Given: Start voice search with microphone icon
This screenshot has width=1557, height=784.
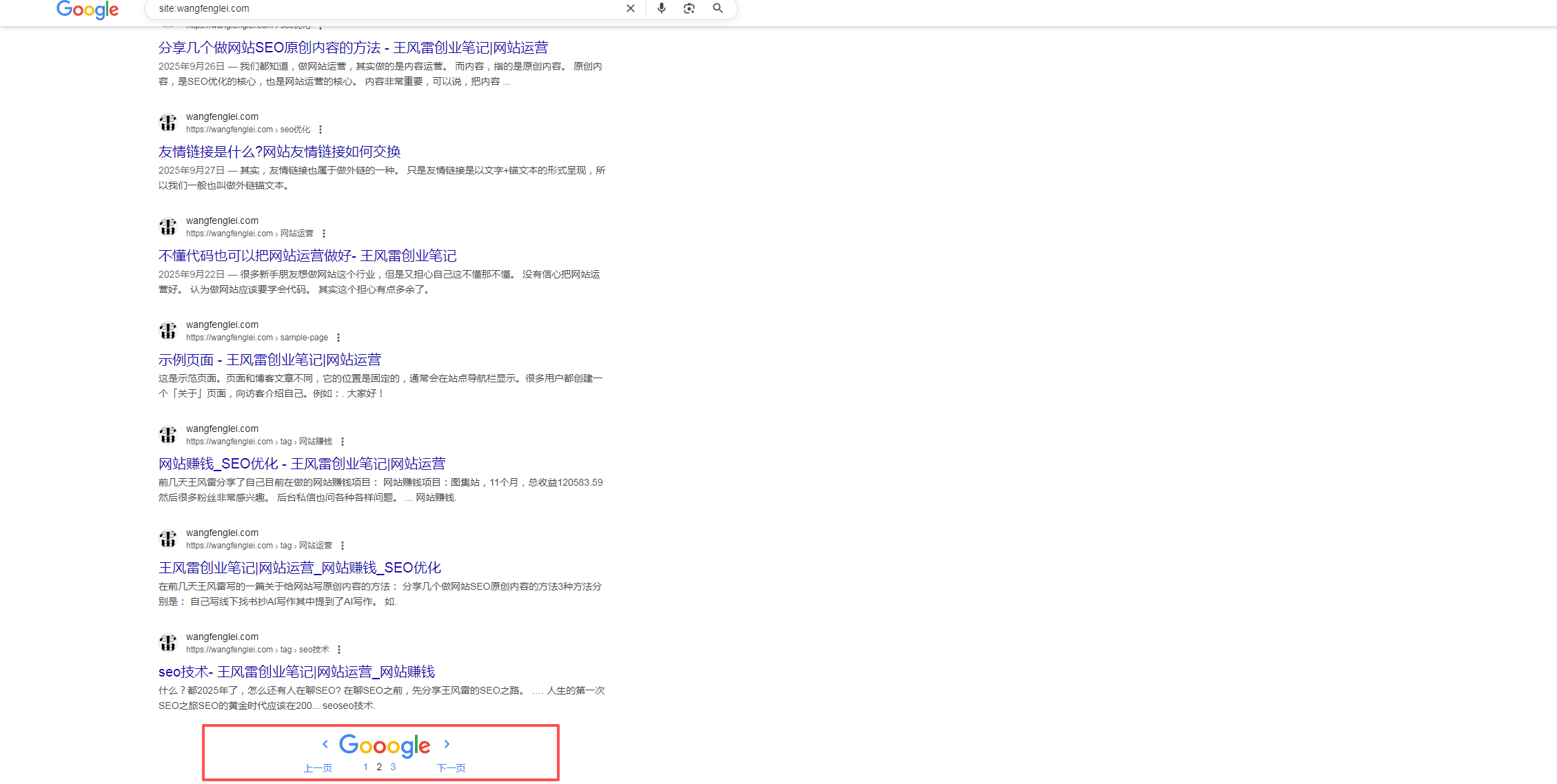Looking at the screenshot, I should tap(661, 8).
